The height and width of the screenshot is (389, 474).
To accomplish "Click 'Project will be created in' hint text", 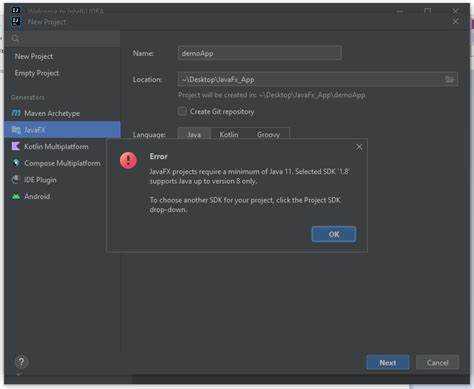I will (x=272, y=95).
